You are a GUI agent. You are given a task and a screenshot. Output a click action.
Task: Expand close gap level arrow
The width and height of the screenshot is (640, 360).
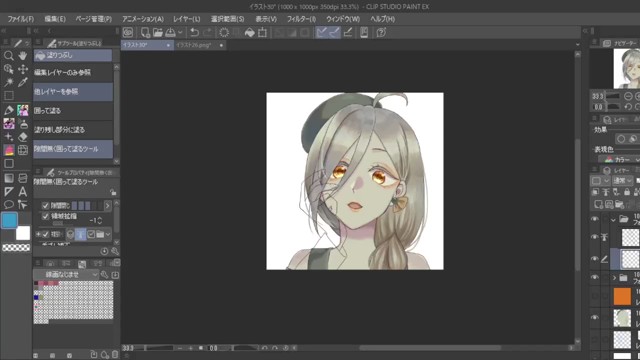tap(107, 206)
